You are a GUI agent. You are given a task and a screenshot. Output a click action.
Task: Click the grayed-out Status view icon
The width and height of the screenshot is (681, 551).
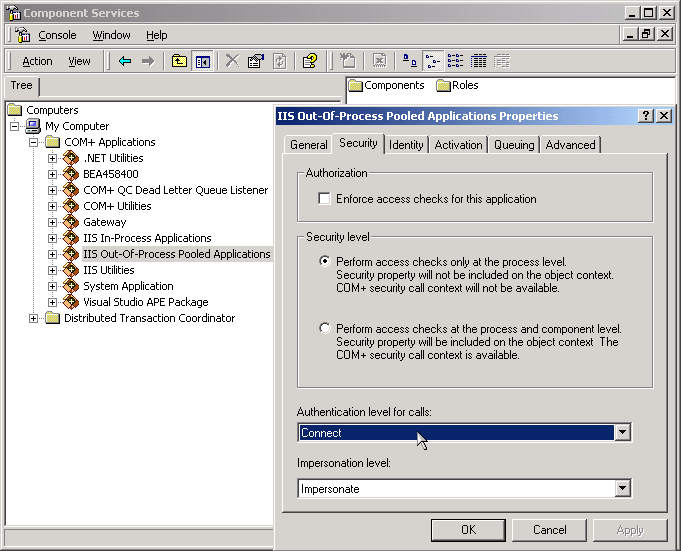(502, 61)
